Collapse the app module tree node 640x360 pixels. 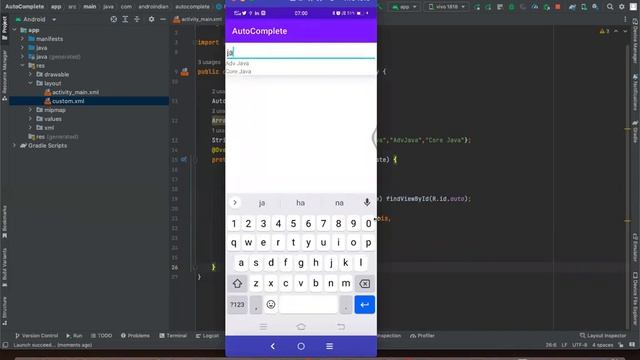coord(15,30)
